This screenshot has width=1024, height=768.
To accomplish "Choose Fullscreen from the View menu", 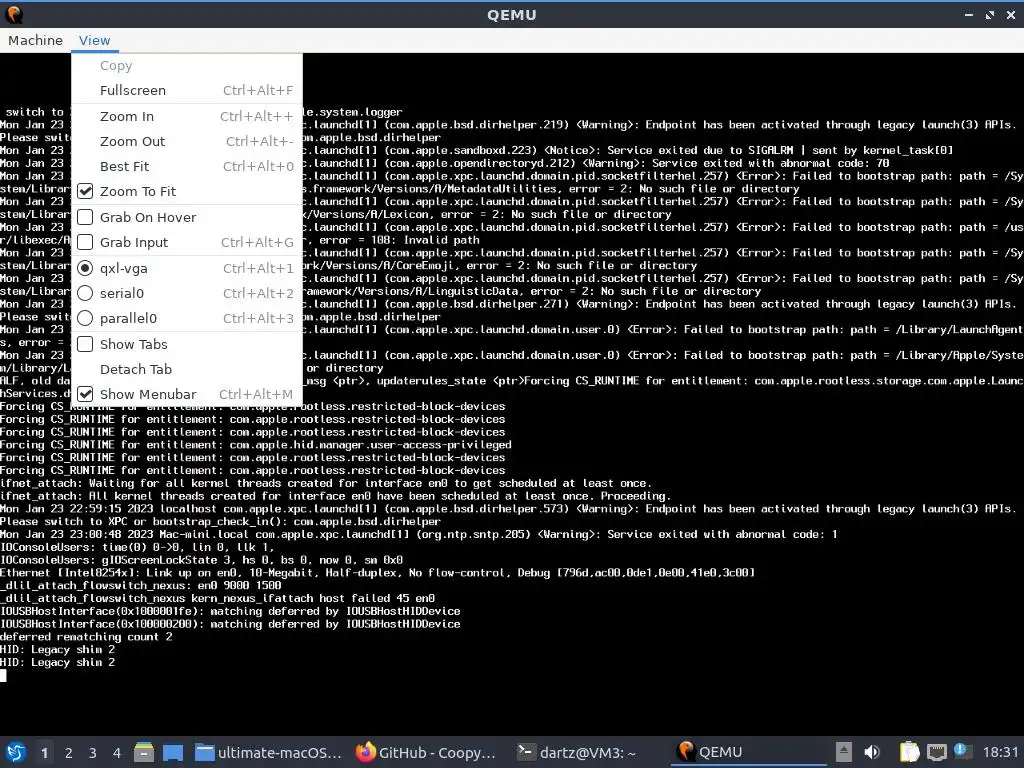I will pos(187,90).
